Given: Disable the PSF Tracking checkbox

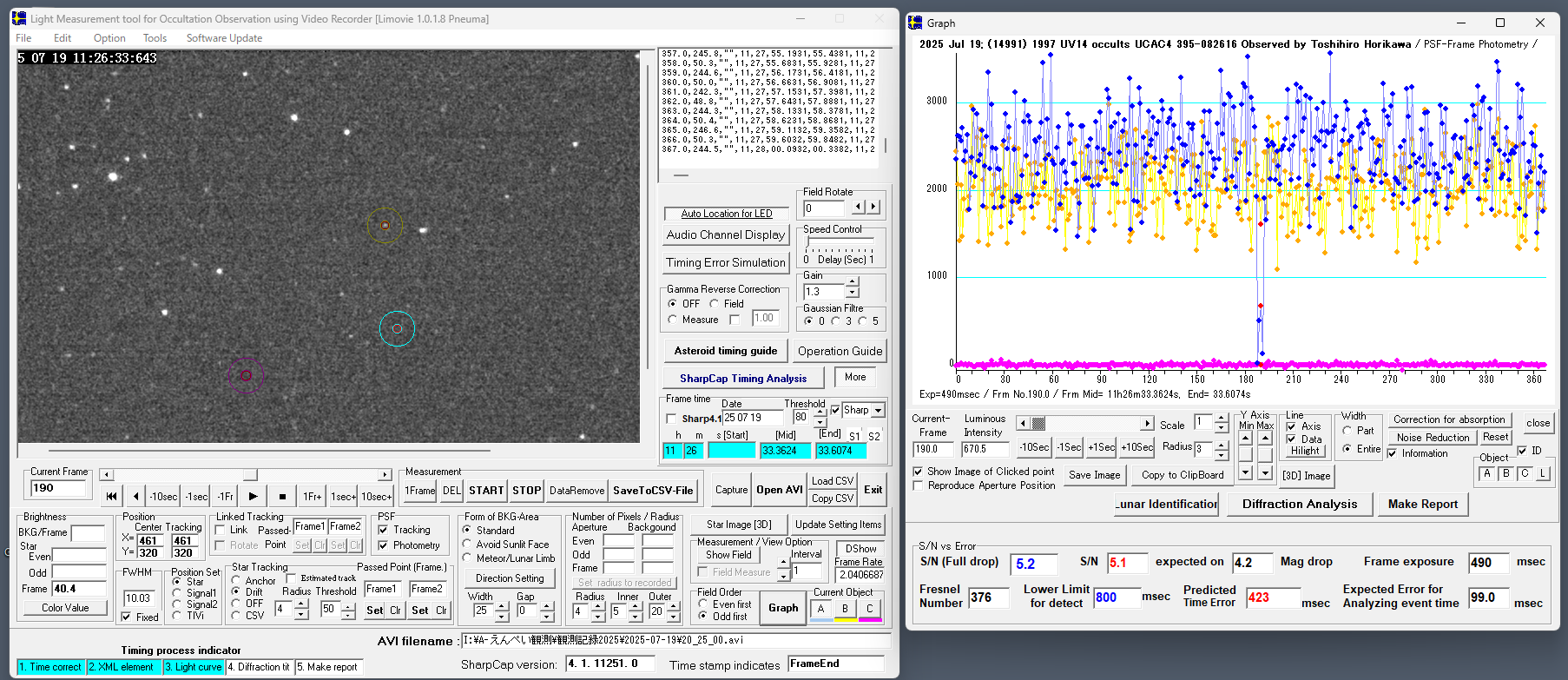Looking at the screenshot, I should pyautogui.click(x=383, y=530).
